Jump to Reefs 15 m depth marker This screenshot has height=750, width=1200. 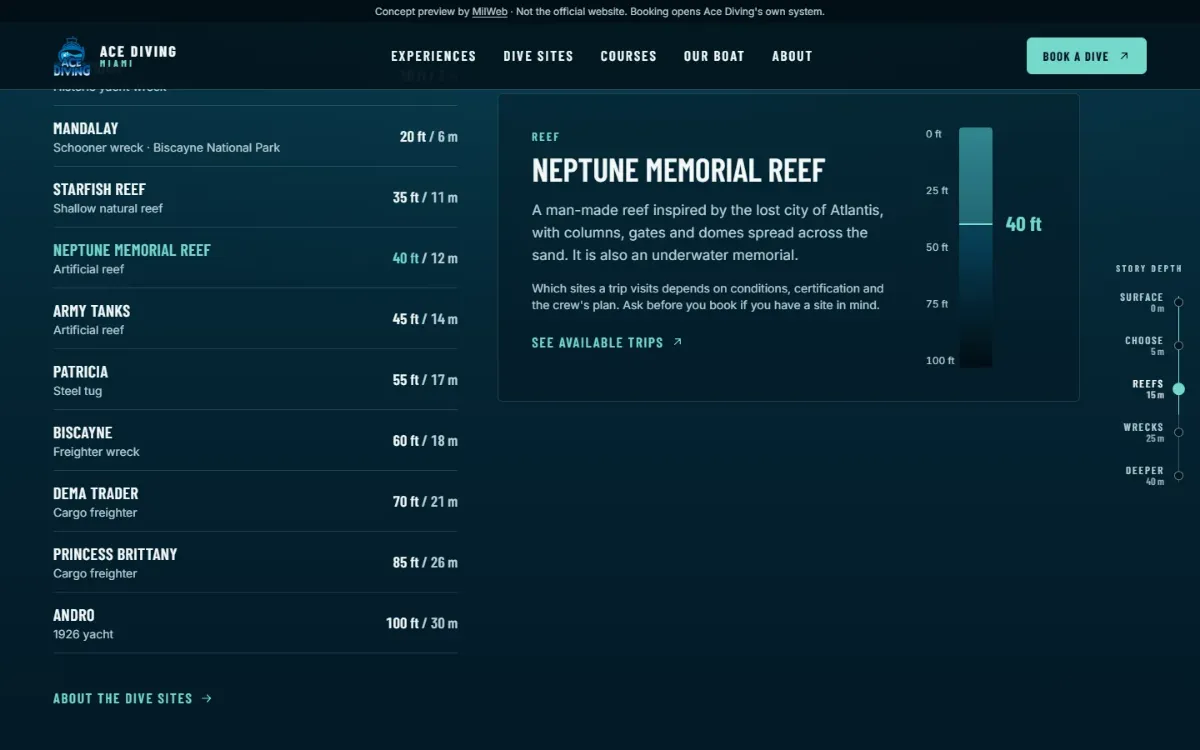click(1157, 389)
